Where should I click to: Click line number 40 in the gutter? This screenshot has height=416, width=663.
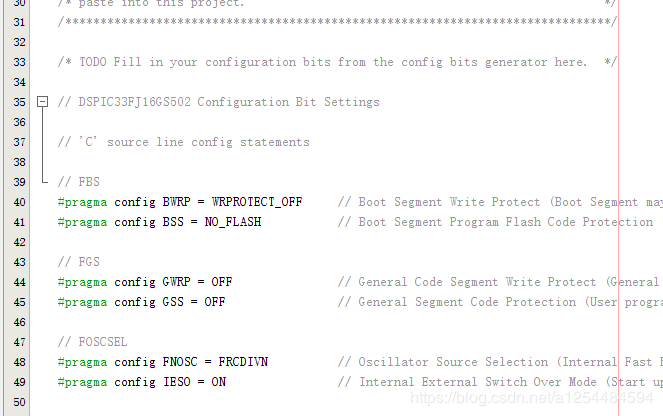(20, 202)
